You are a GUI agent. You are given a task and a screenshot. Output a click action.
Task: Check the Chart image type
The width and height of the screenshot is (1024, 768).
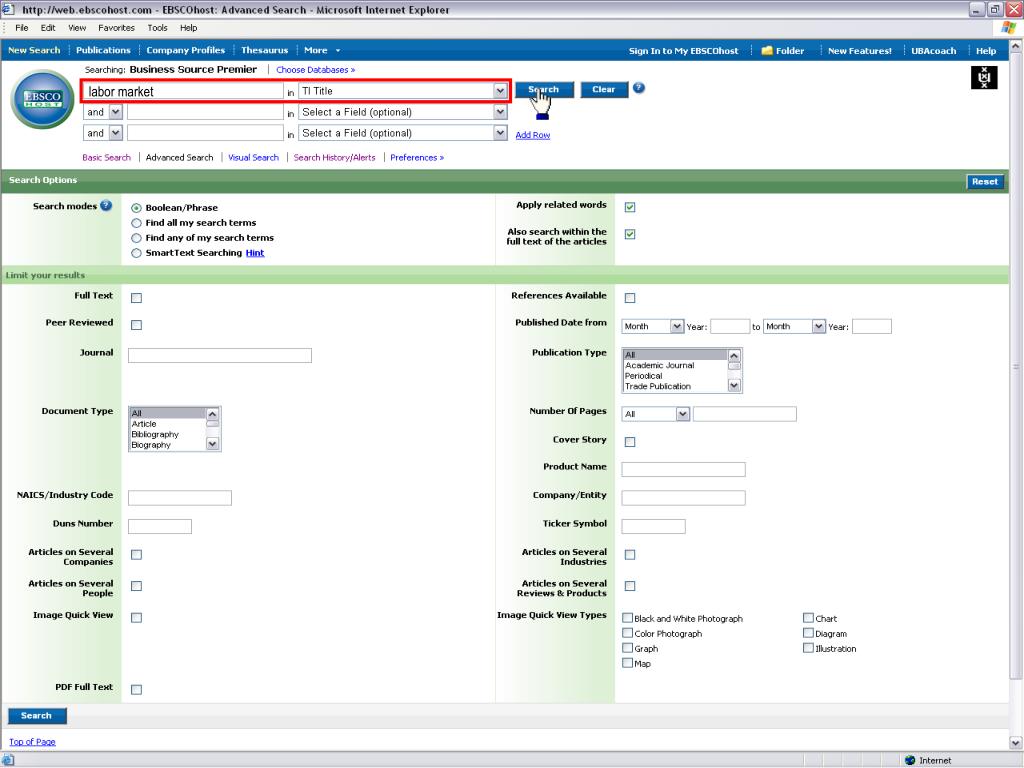808,618
